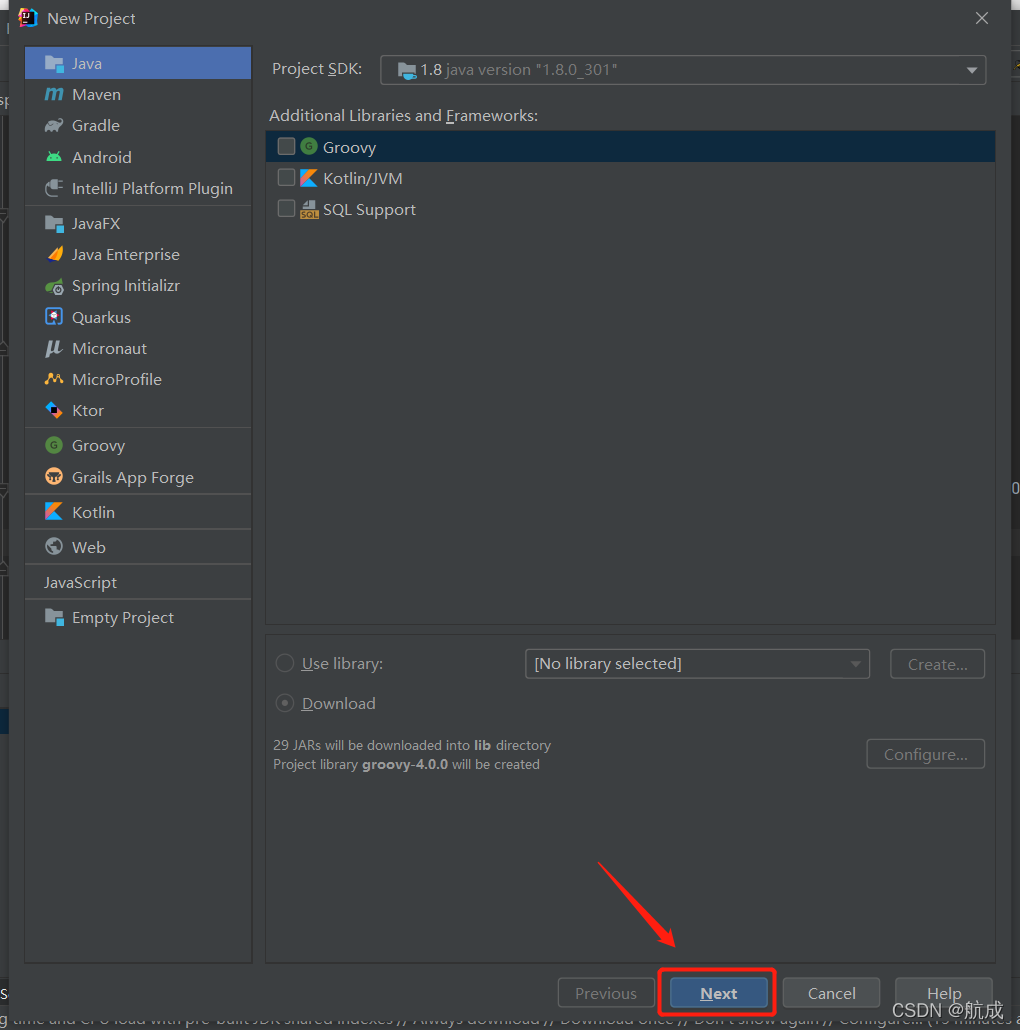Viewport: 1020px width, 1030px height.
Task: Click the Help button
Action: pos(943,993)
